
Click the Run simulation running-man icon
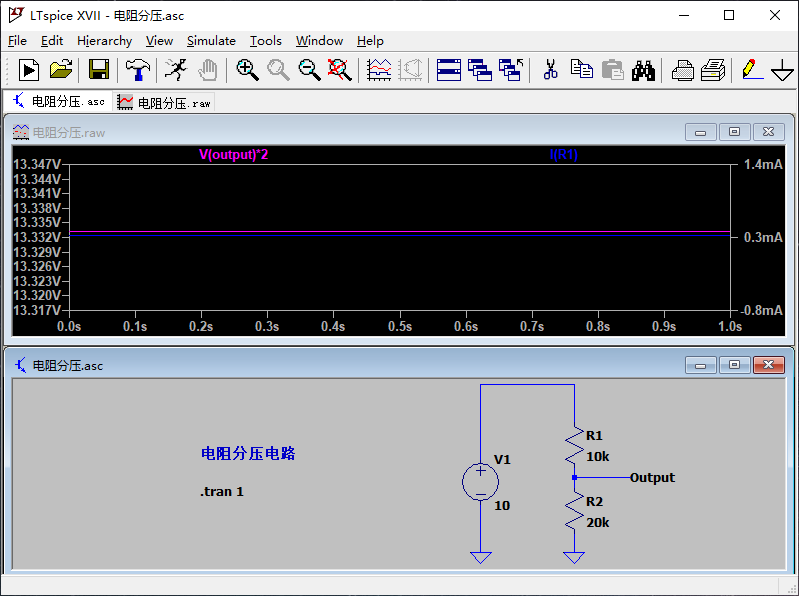click(176, 69)
